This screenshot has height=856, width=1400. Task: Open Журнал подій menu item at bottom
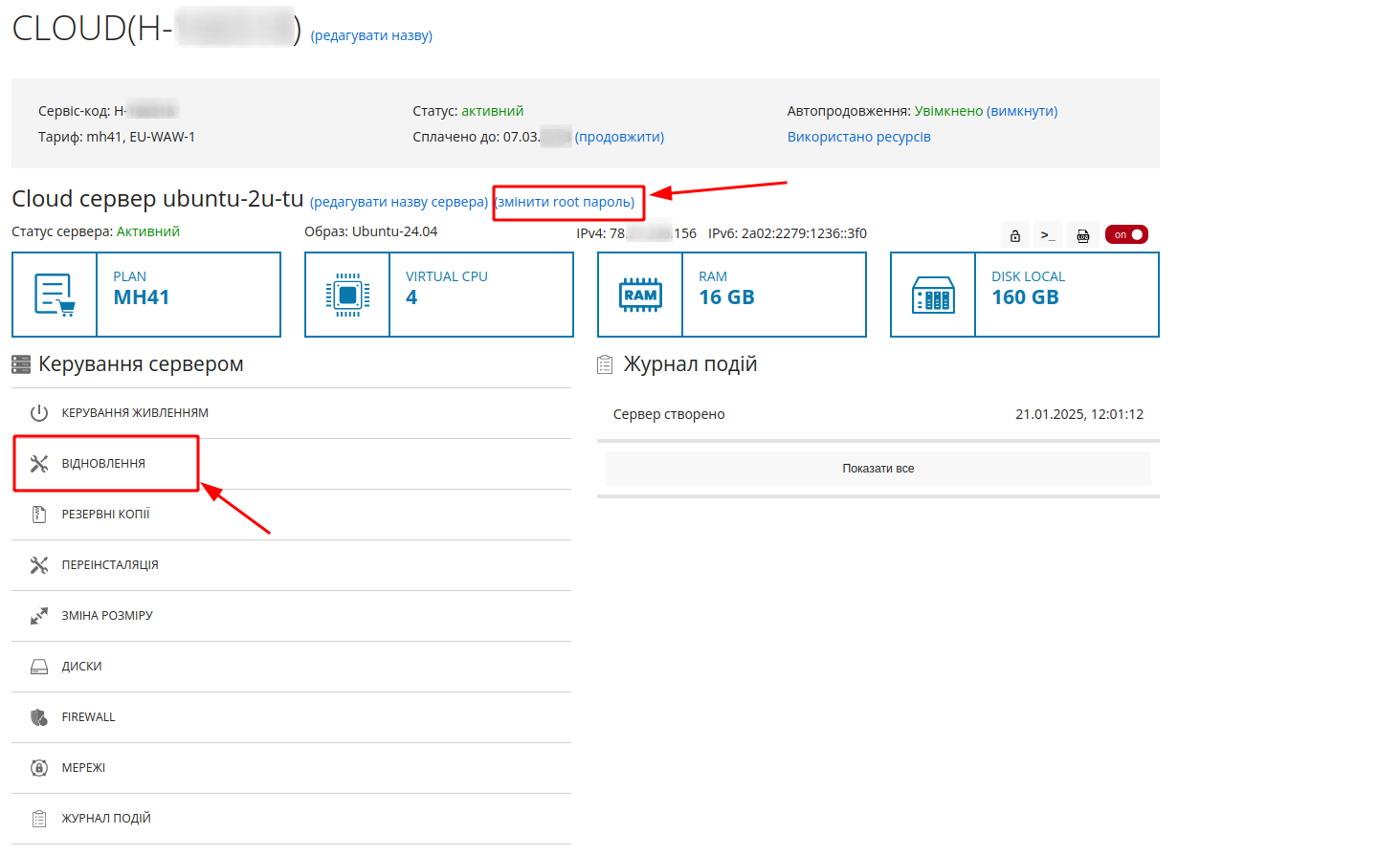(x=291, y=819)
